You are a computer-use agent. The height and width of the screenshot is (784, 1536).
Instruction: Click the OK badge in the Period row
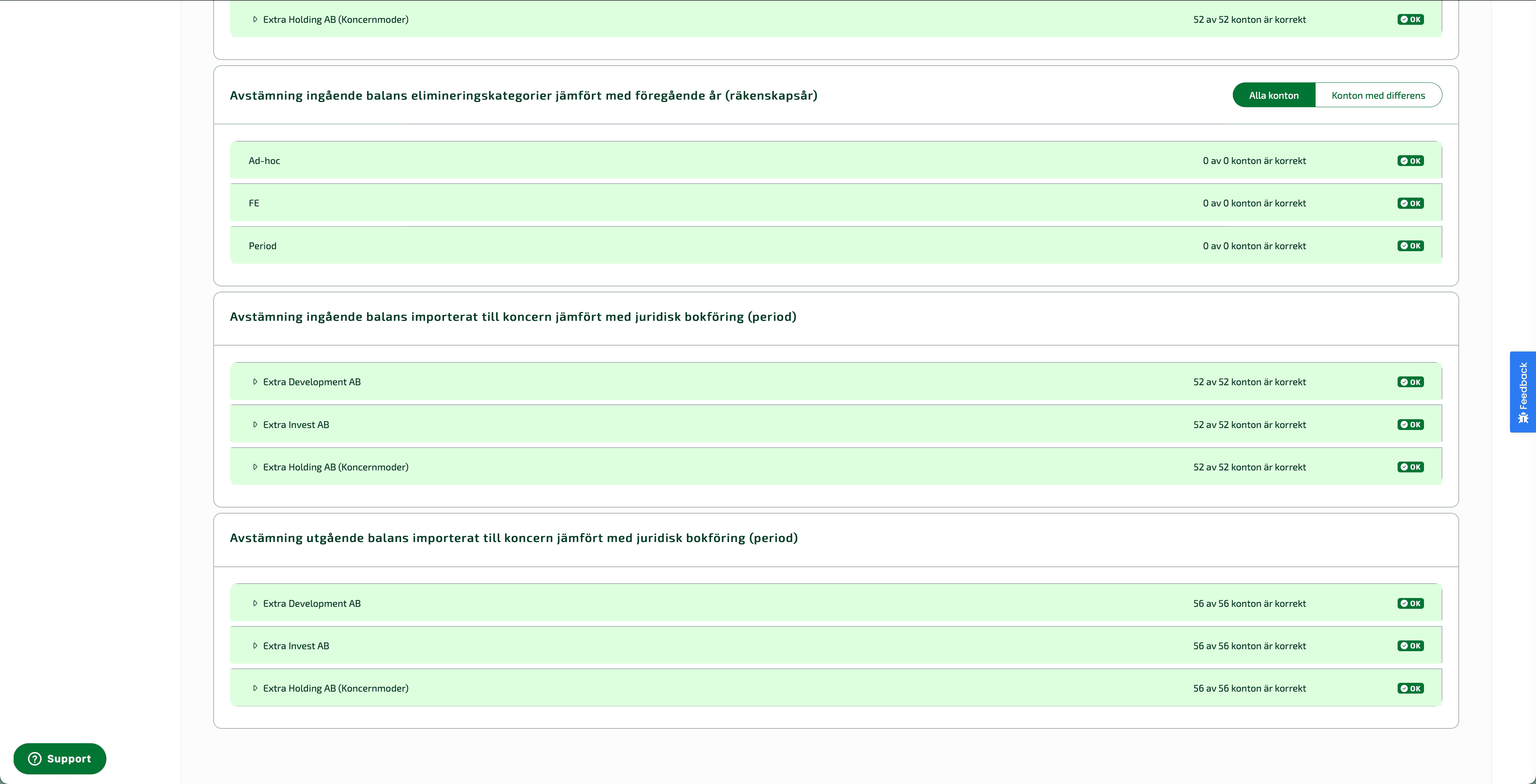[1410, 246]
